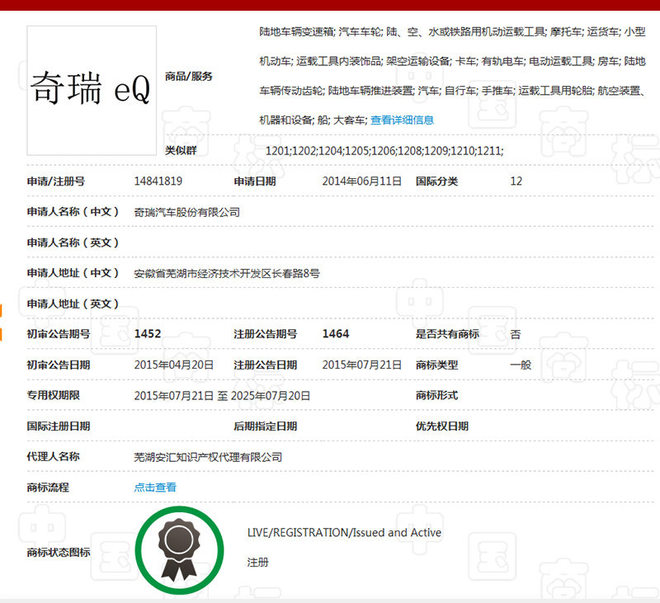Click the 申请/注册号 label
Screen dimensions: 660x603
pos(56,181)
